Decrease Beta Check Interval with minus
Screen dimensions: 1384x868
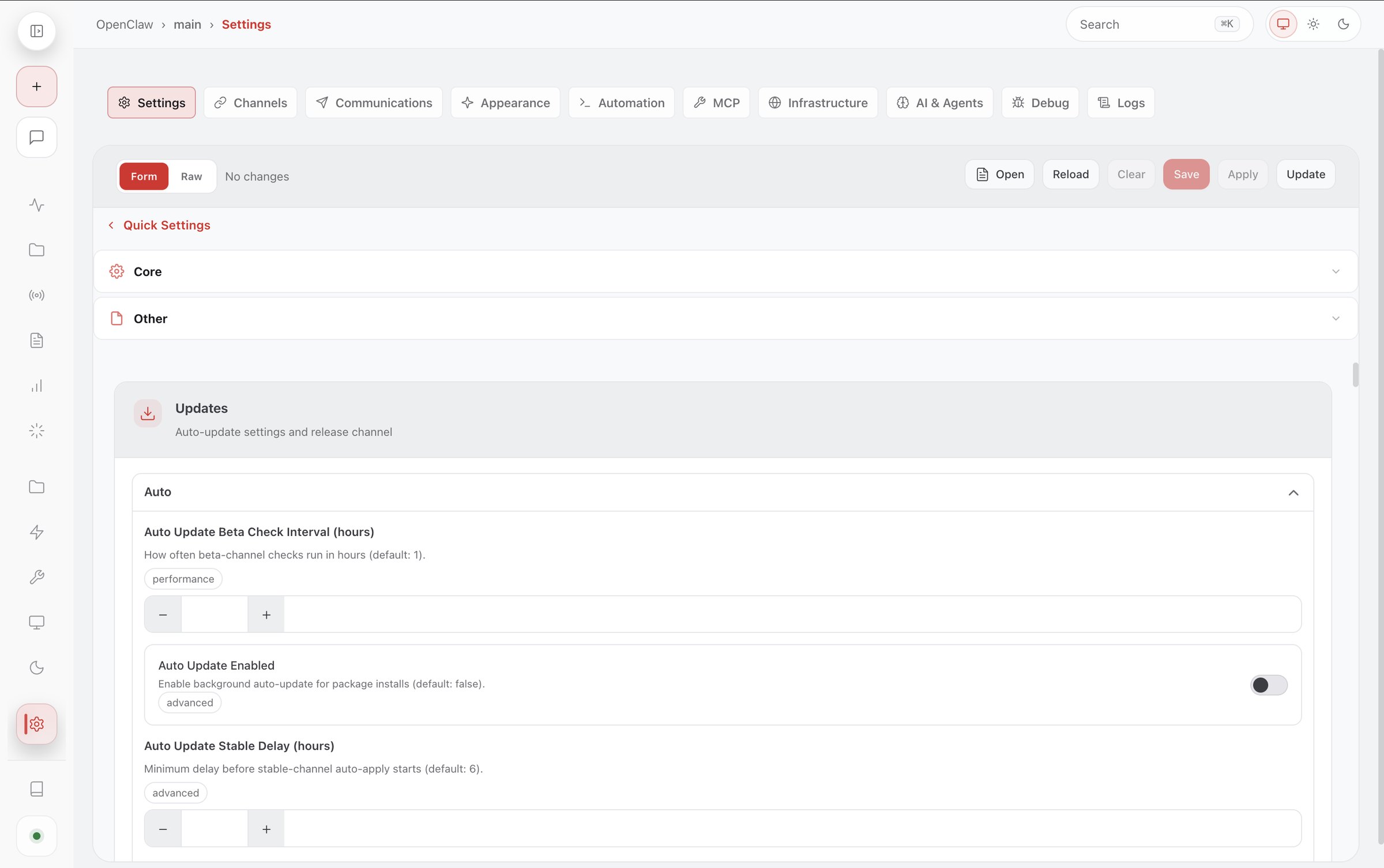coord(163,614)
